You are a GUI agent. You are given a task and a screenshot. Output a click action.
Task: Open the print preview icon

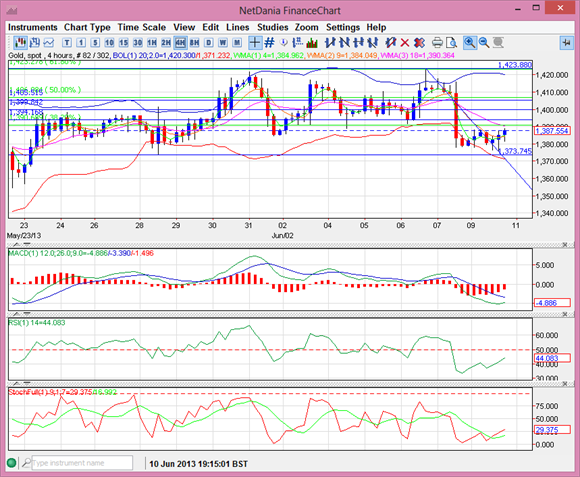pyautogui.click(x=451, y=43)
